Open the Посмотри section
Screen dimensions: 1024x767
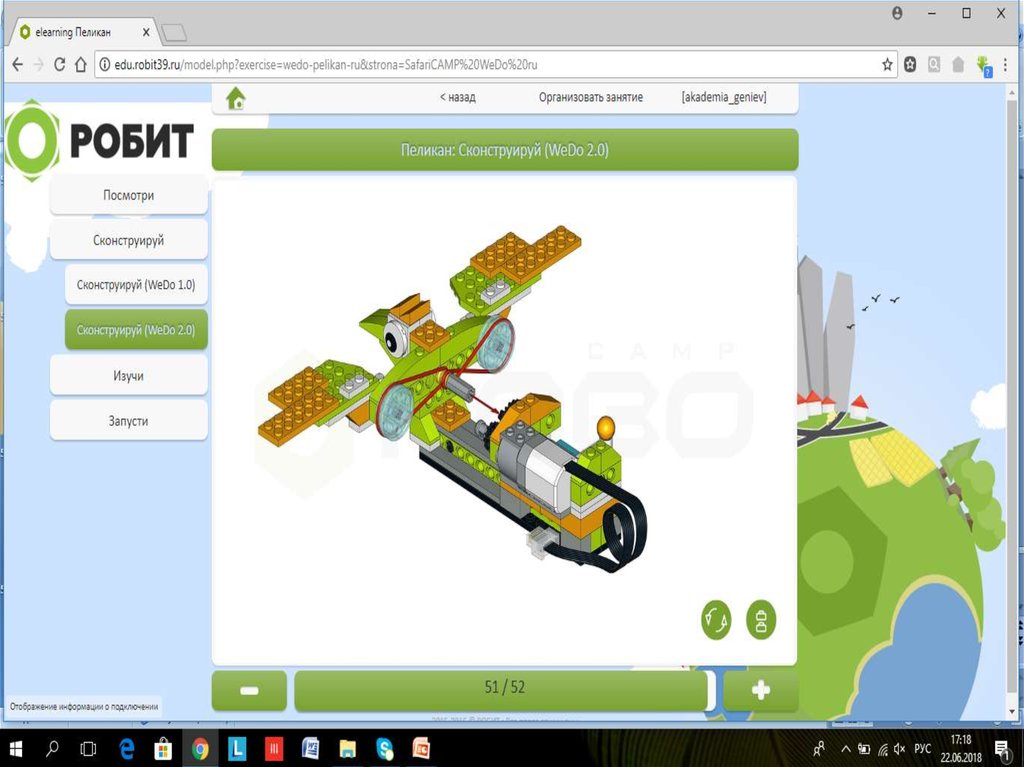coord(129,195)
